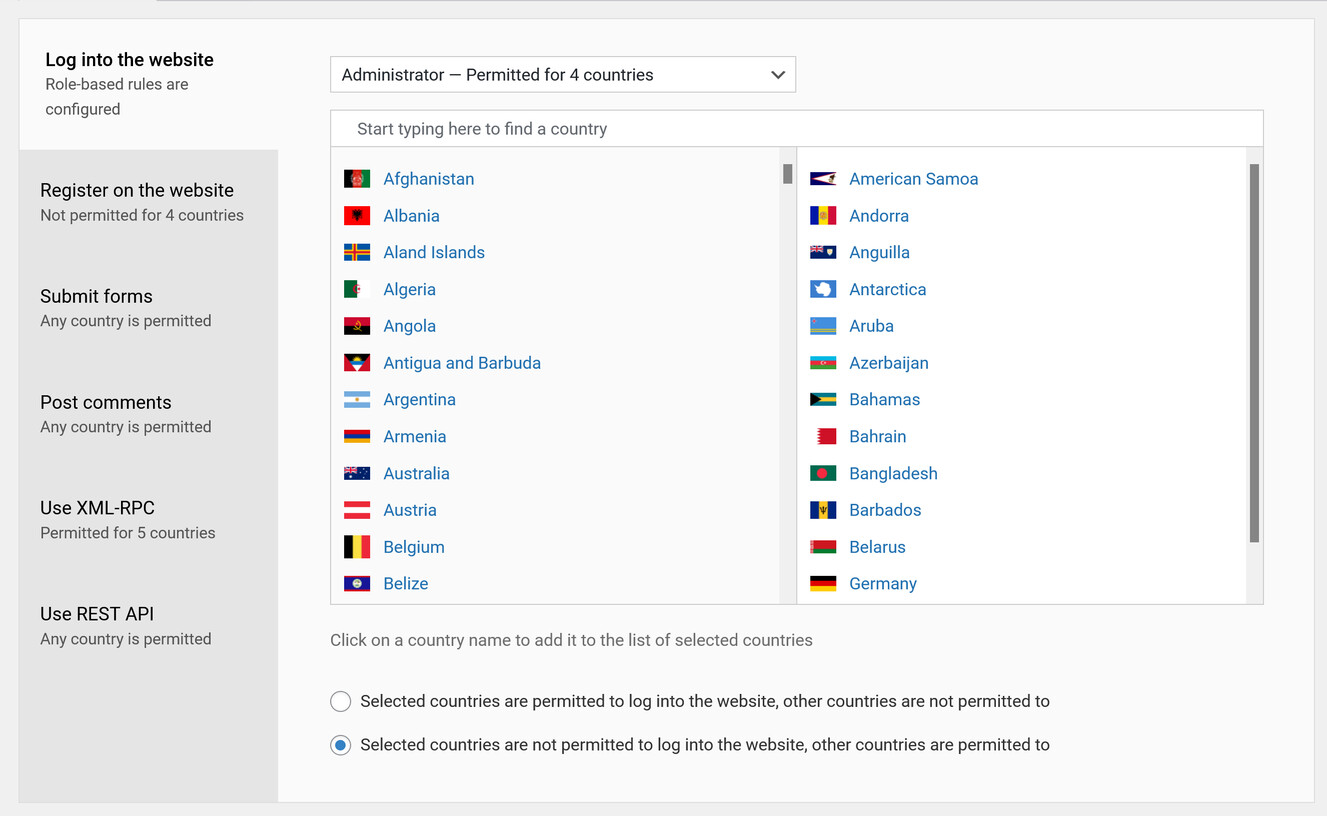This screenshot has width=1327, height=816.
Task: Open the Administrator role dropdown
Action: pos(563,75)
